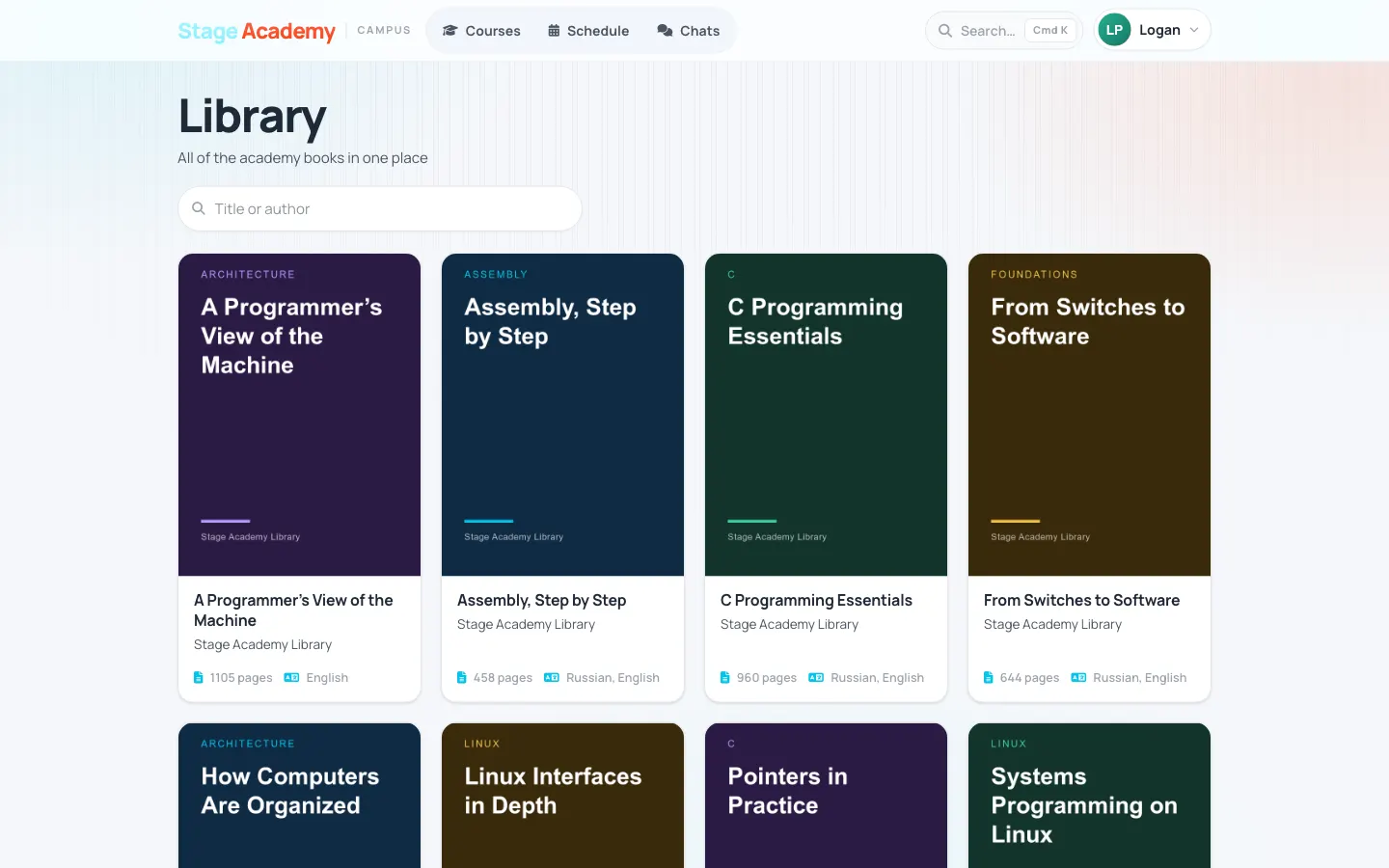Click the CAMPUS label in the header
Viewport: 1389px width, 868px height.
384,31
